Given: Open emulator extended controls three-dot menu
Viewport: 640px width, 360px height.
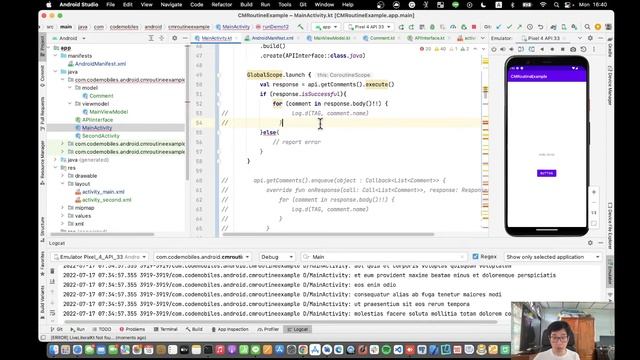Looking at the screenshot, I should click(594, 49).
